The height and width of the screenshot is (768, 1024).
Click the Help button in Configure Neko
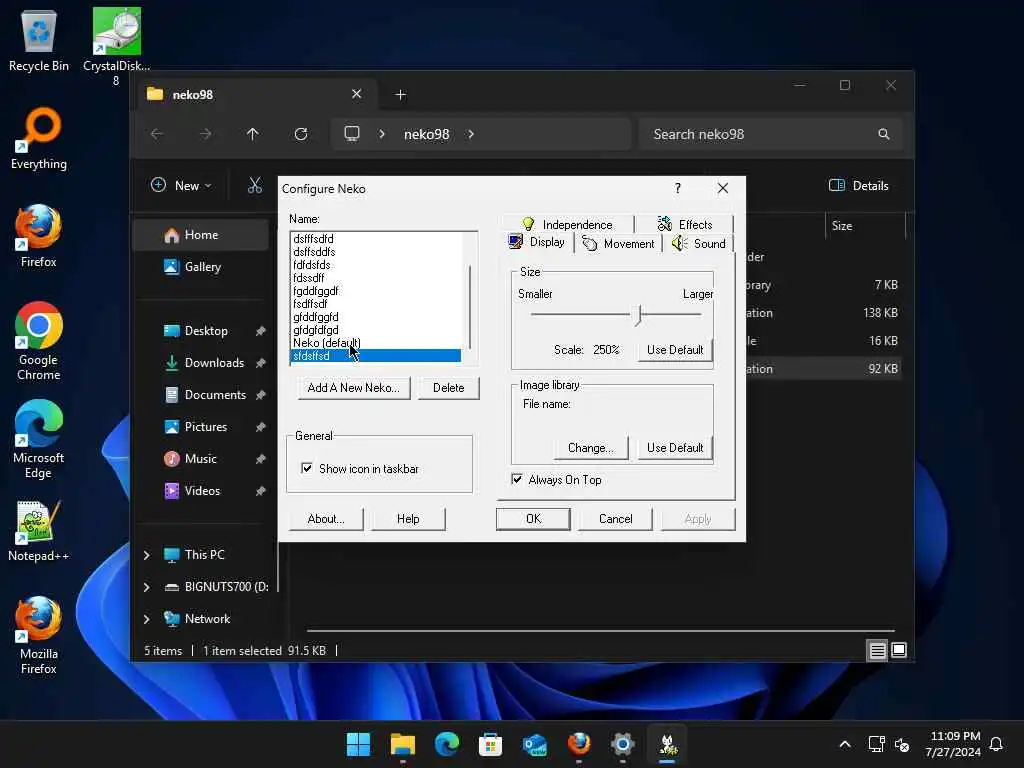click(408, 519)
